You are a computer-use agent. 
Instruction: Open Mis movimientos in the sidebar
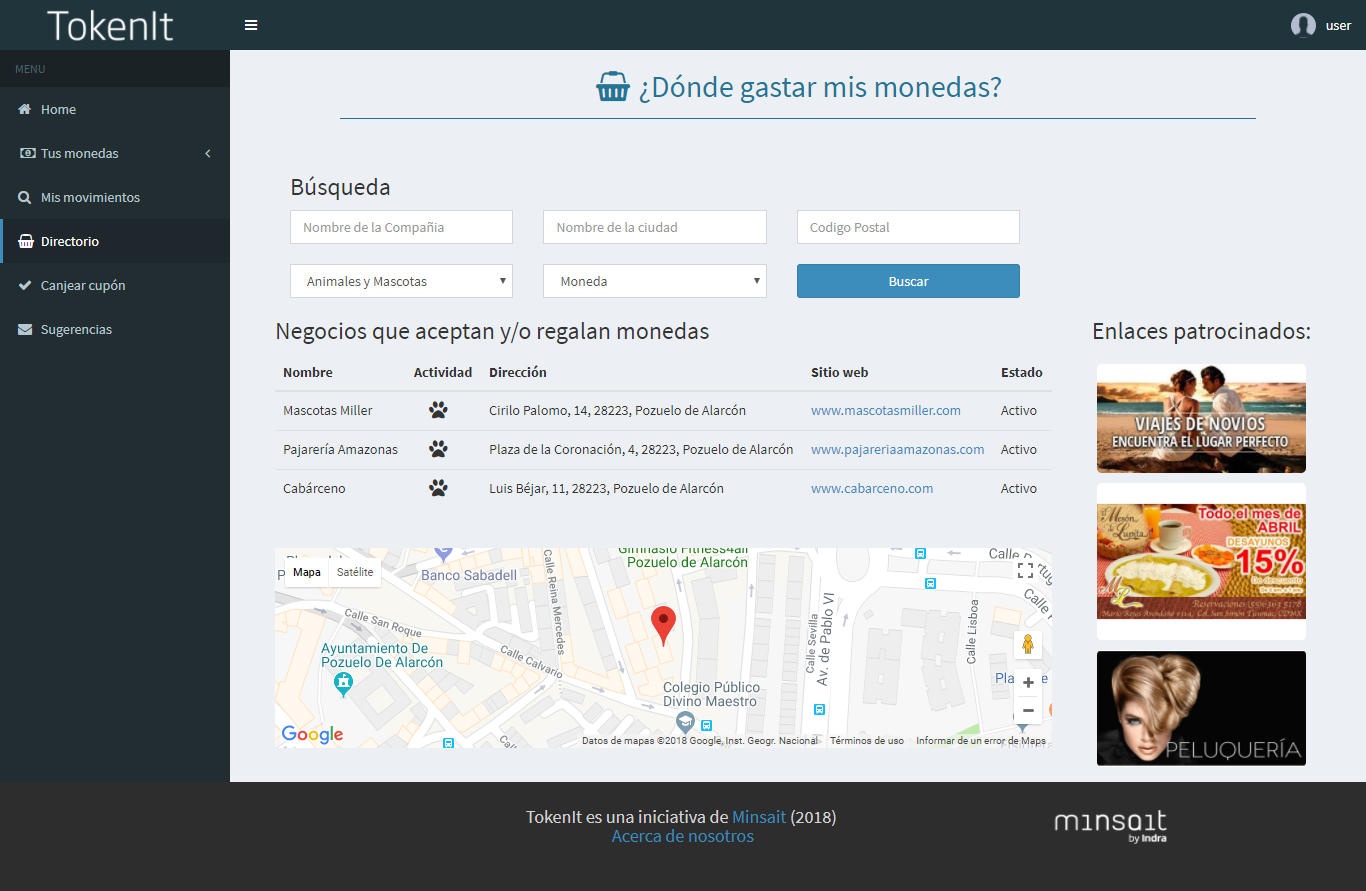point(90,197)
